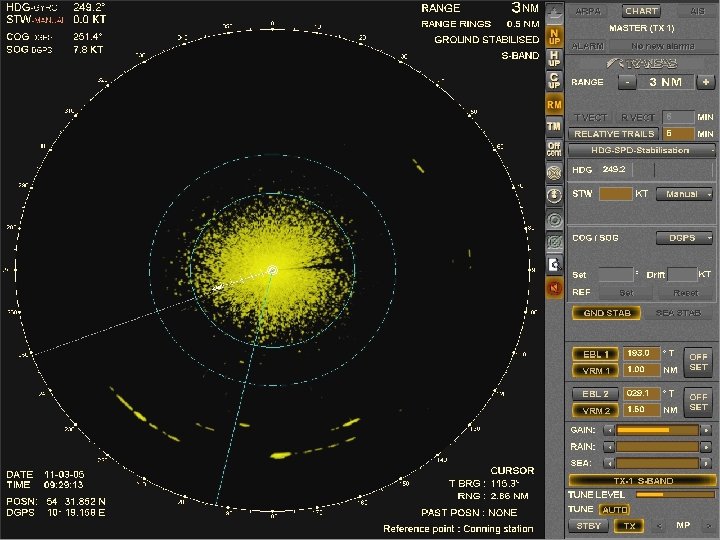The height and width of the screenshot is (540, 720).
Task: Open the ARPA tab
Action: [x=588, y=11]
